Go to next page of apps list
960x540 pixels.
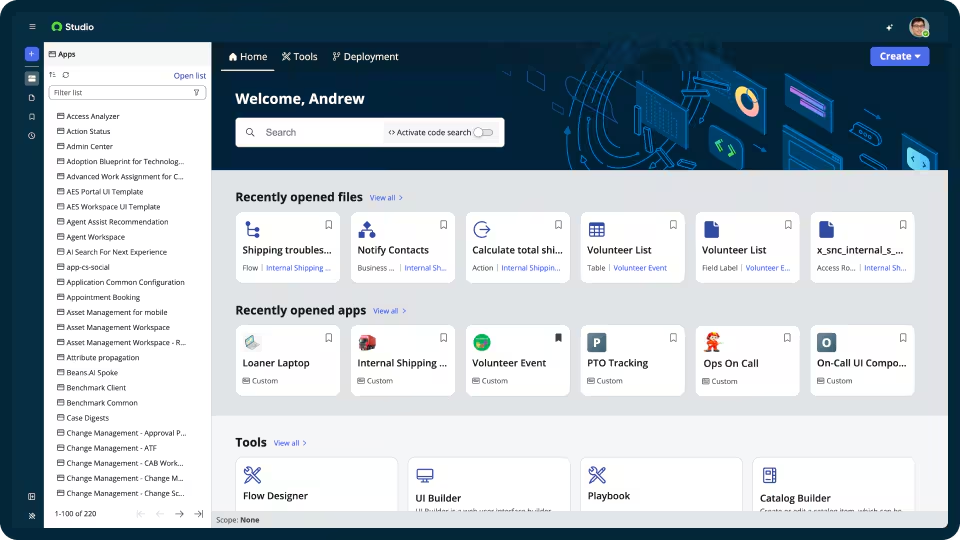179,514
